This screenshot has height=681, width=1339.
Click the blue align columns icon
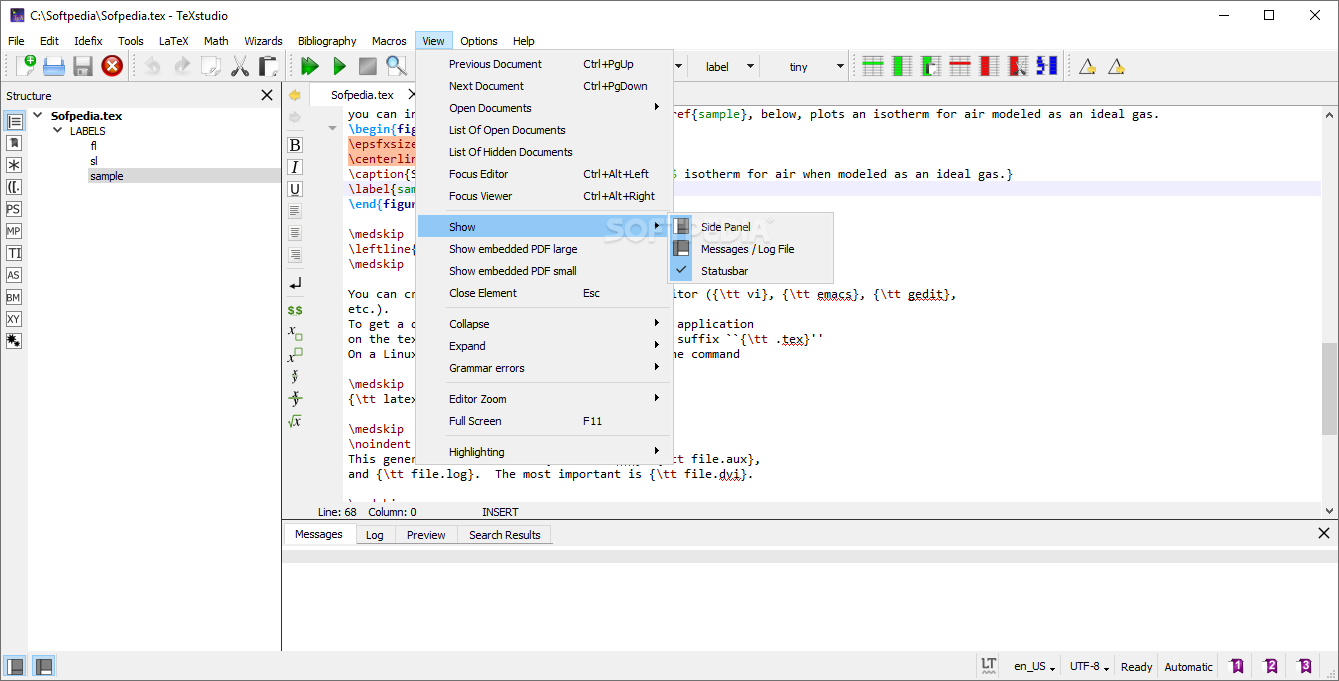(x=1047, y=66)
